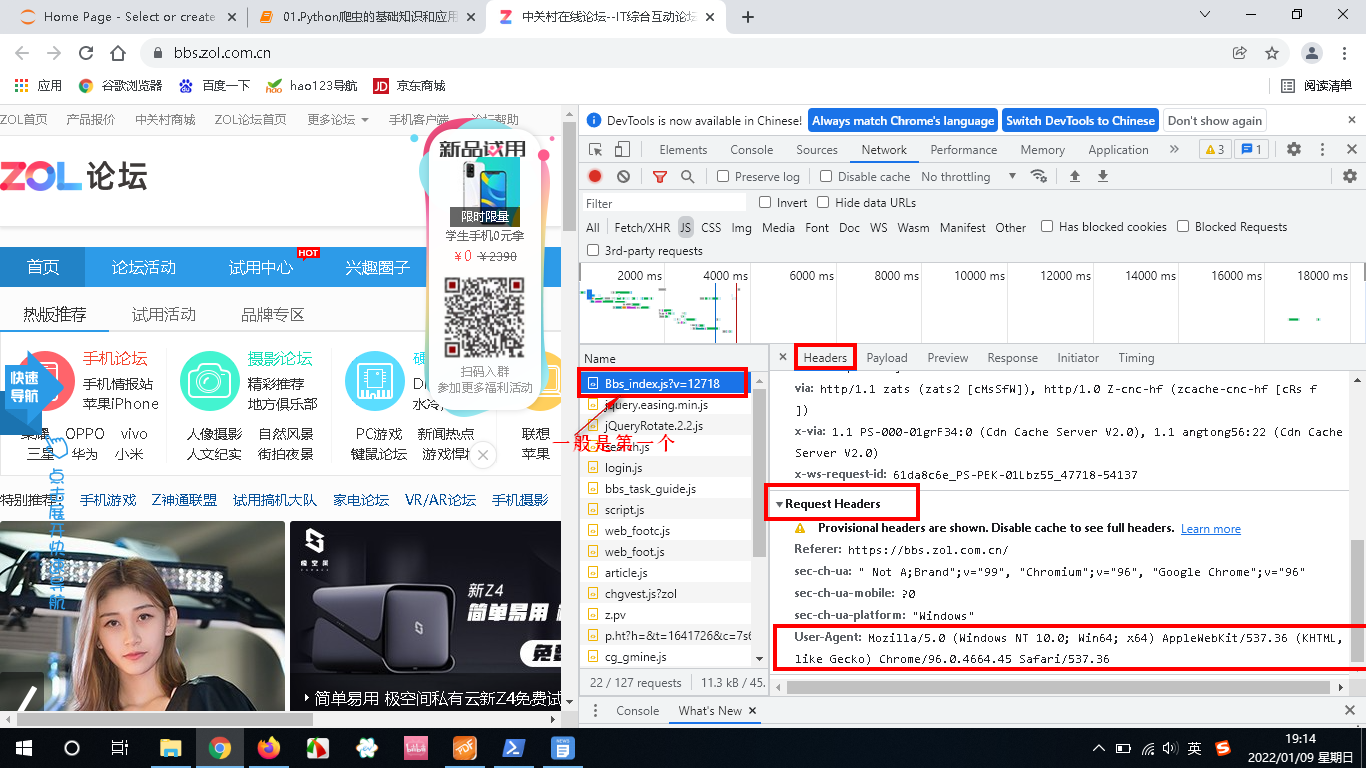Reload the page with the browser refresh icon

(86, 53)
